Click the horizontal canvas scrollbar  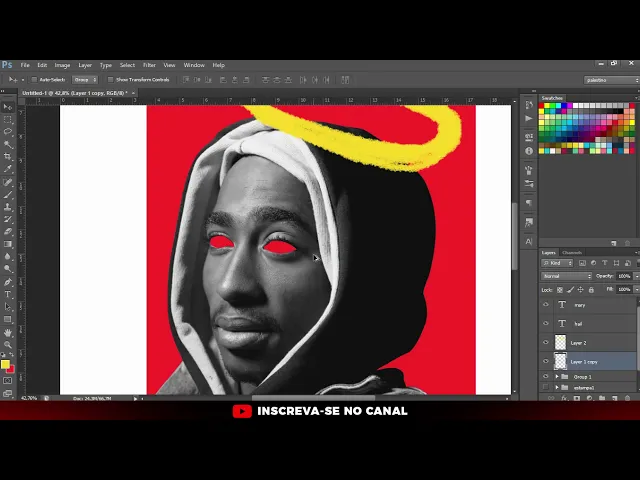click(x=313, y=398)
